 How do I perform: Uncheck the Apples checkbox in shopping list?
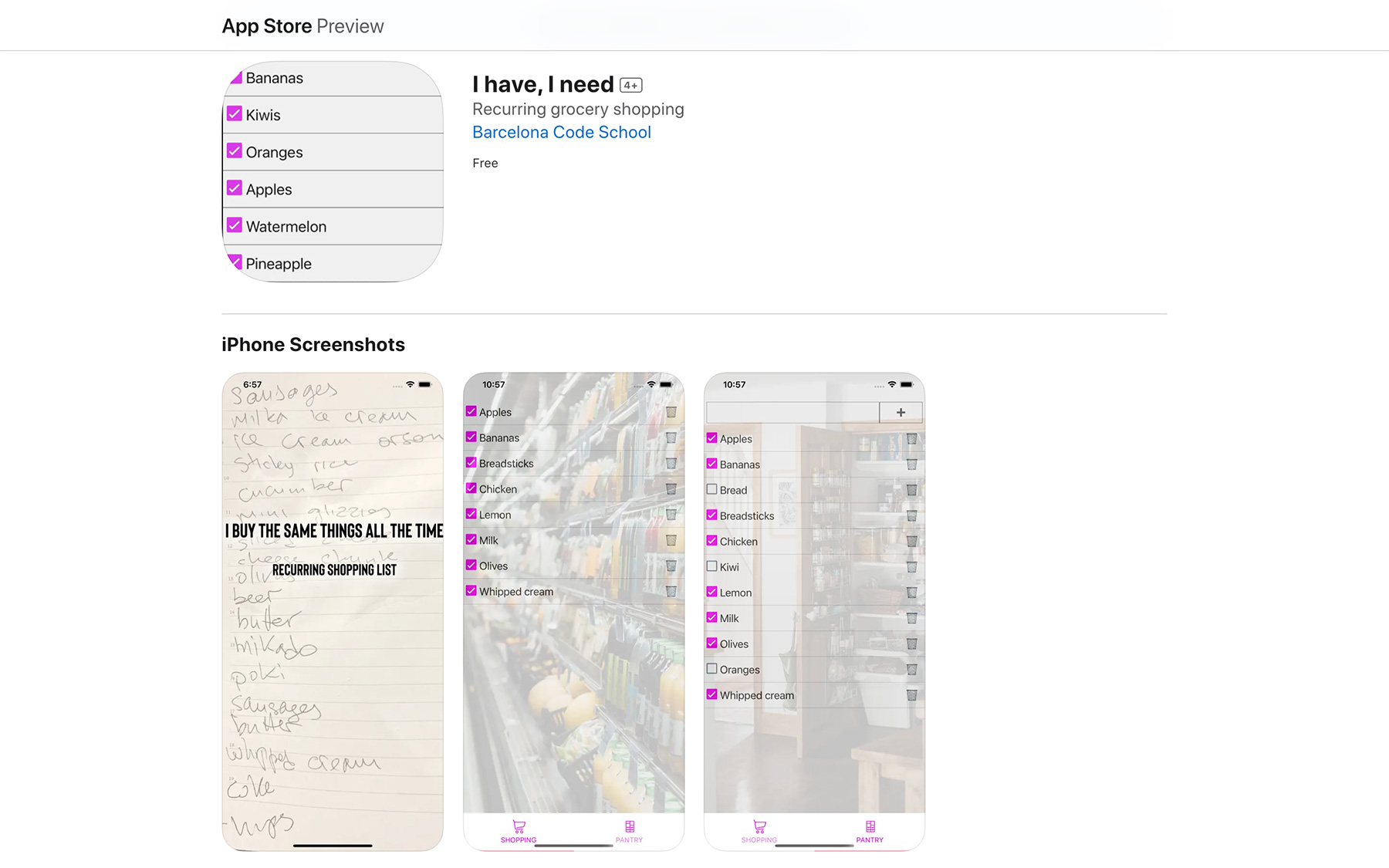[471, 411]
